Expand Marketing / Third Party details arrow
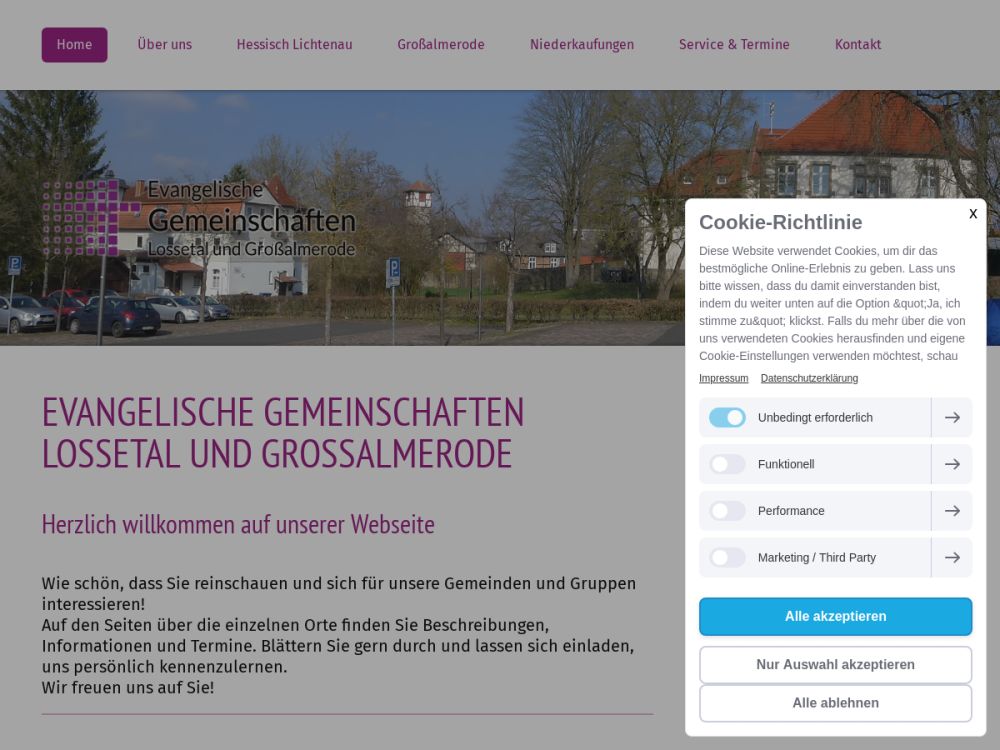This screenshot has width=1000, height=750. click(x=952, y=558)
